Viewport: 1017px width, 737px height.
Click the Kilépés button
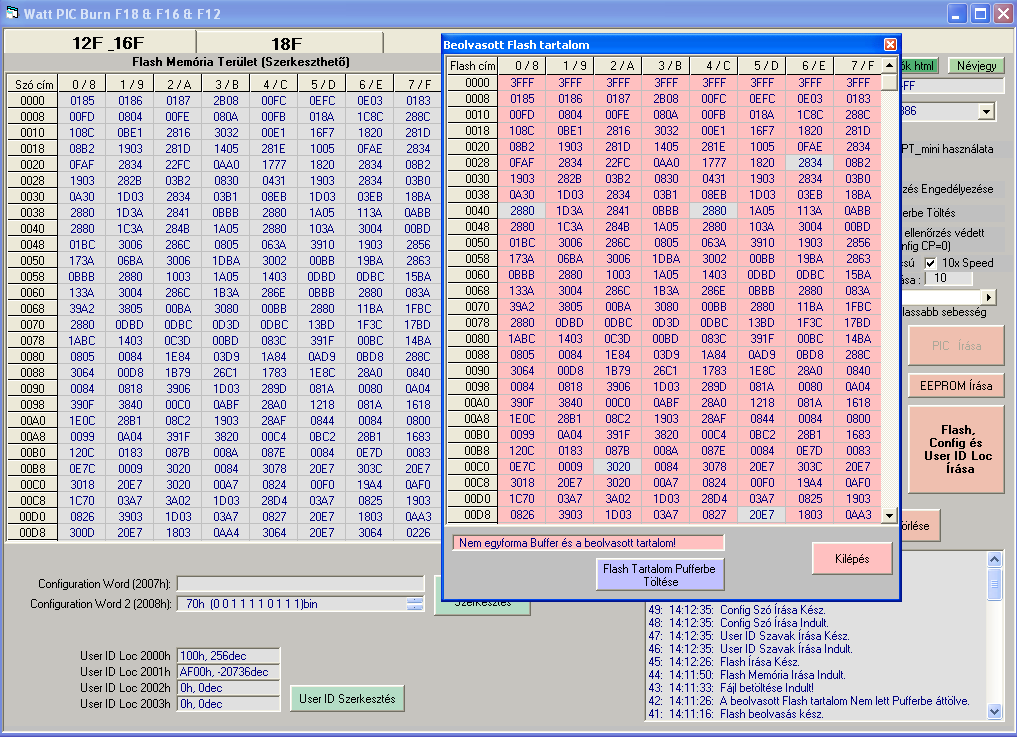point(852,559)
